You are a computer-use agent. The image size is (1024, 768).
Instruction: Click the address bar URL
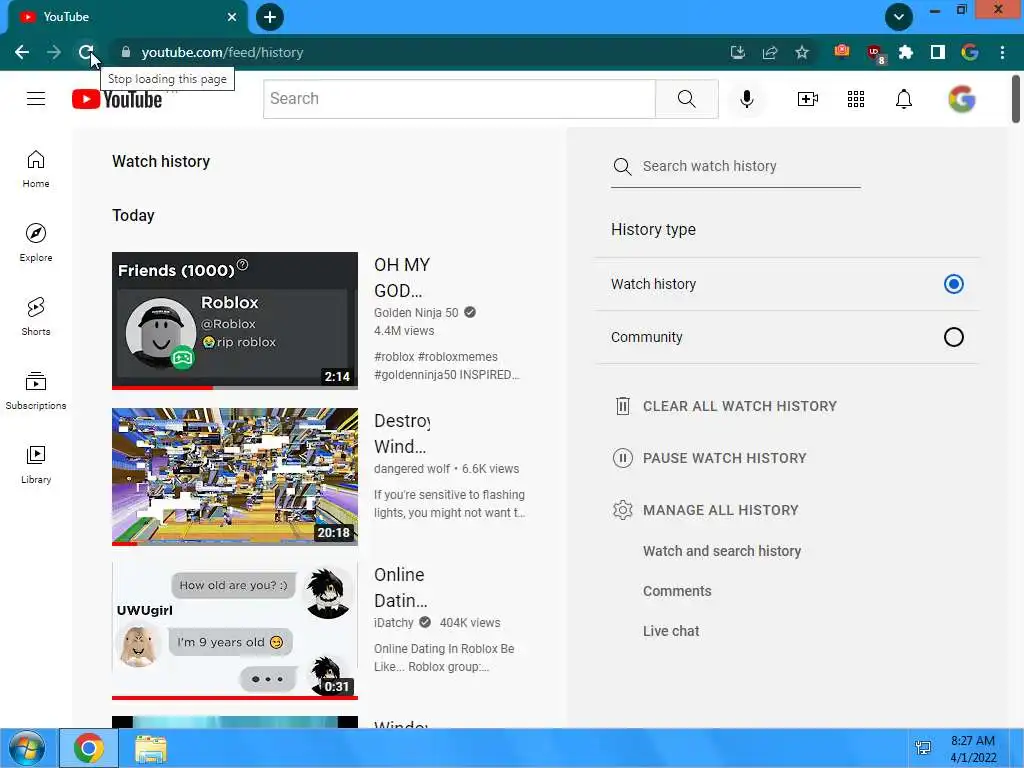pos(222,52)
